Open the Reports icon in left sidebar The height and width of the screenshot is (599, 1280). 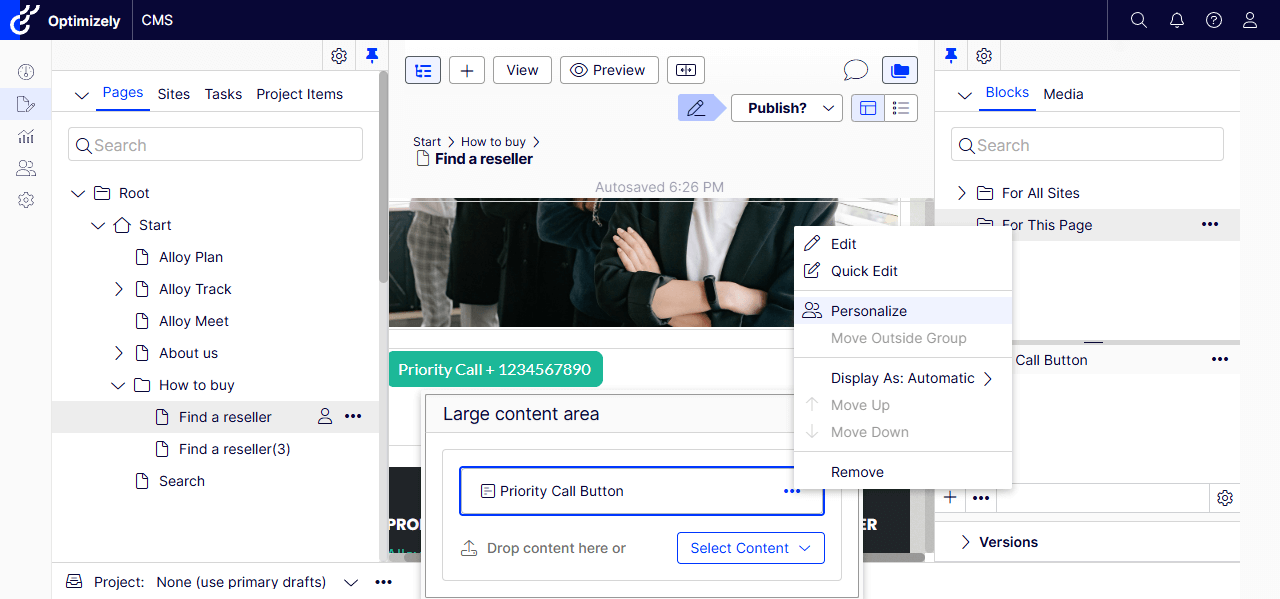pos(26,136)
